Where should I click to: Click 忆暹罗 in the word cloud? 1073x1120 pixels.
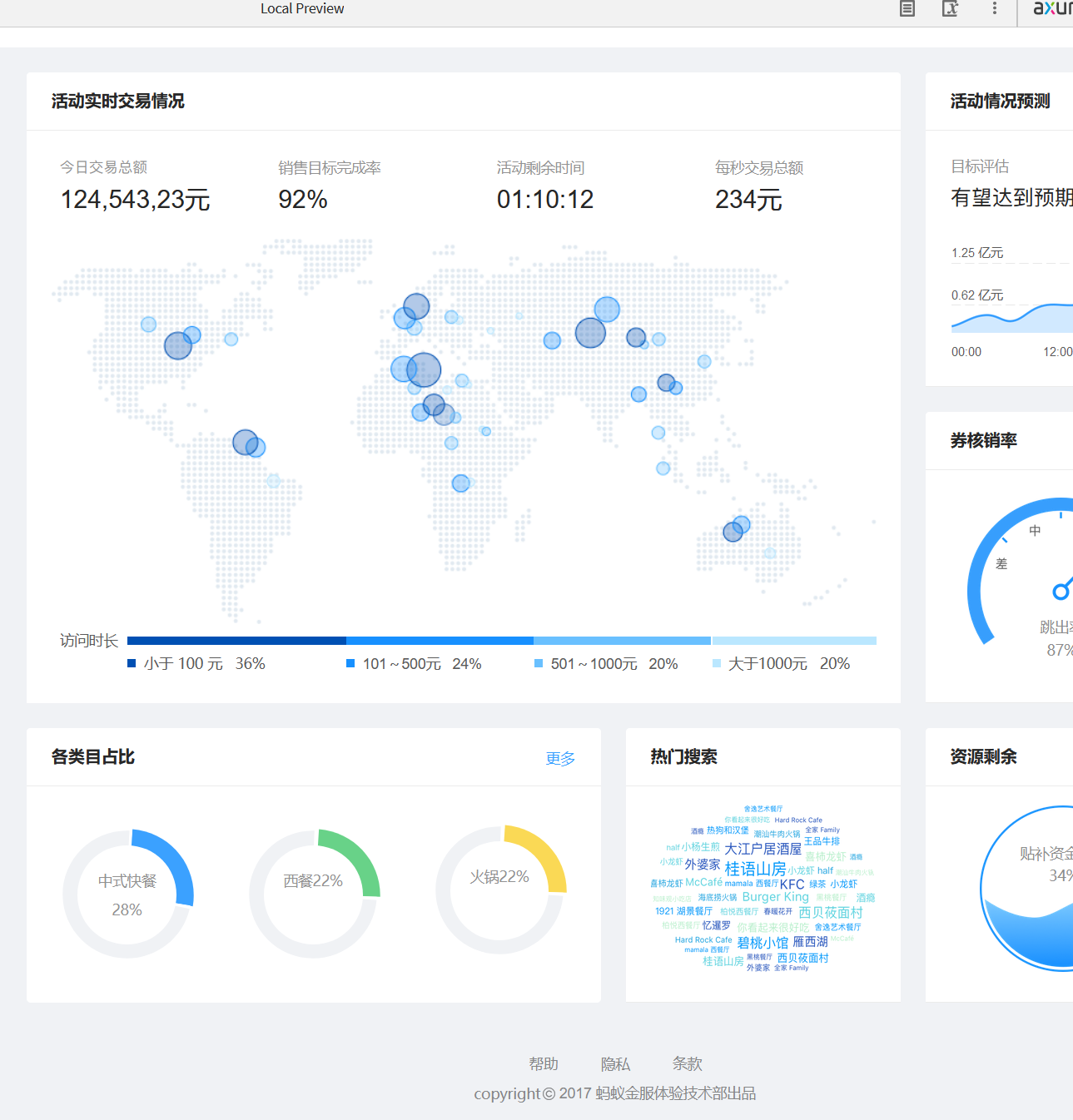717,925
